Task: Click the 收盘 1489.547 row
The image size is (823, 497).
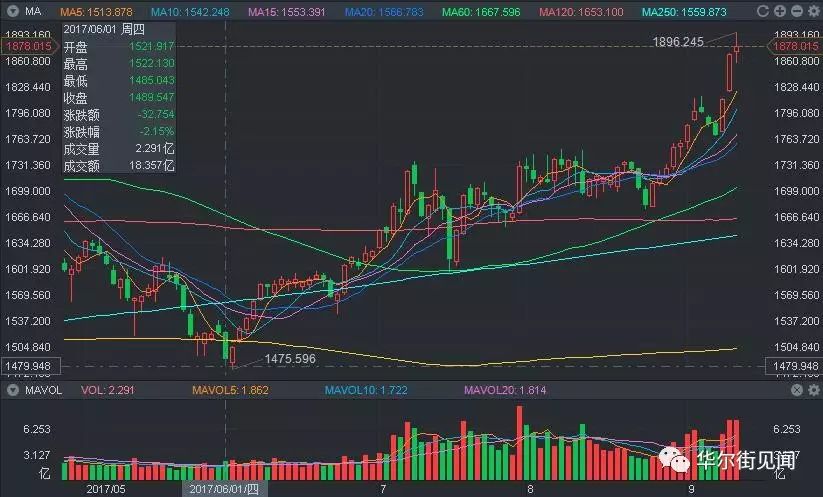Action: (119, 98)
